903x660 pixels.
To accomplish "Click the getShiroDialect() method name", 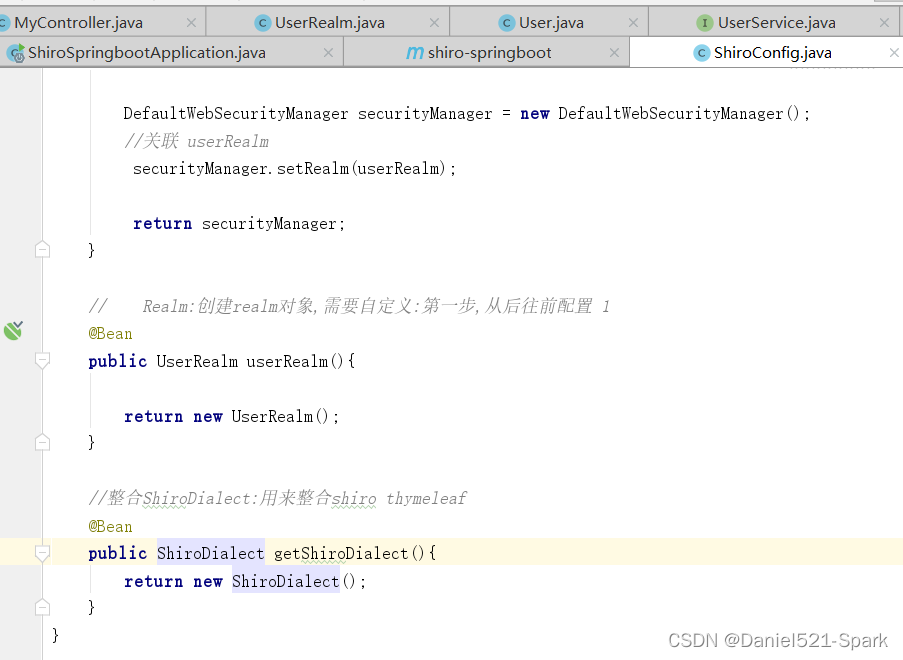I will click(x=341, y=553).
